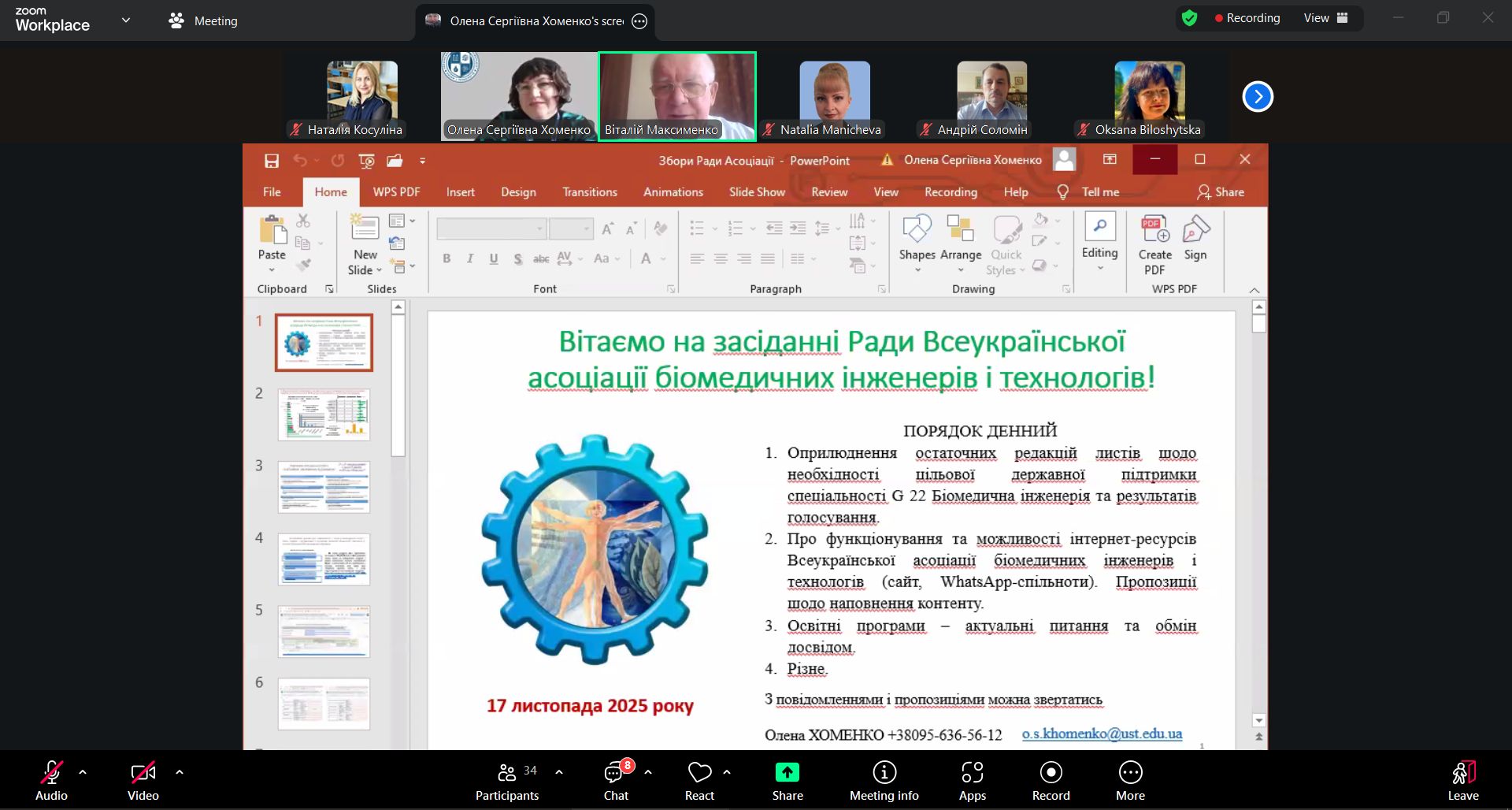Expand audio settings arrow next to Audio
The width and height of the screenshot is (1512, 810).
(83, 772)
